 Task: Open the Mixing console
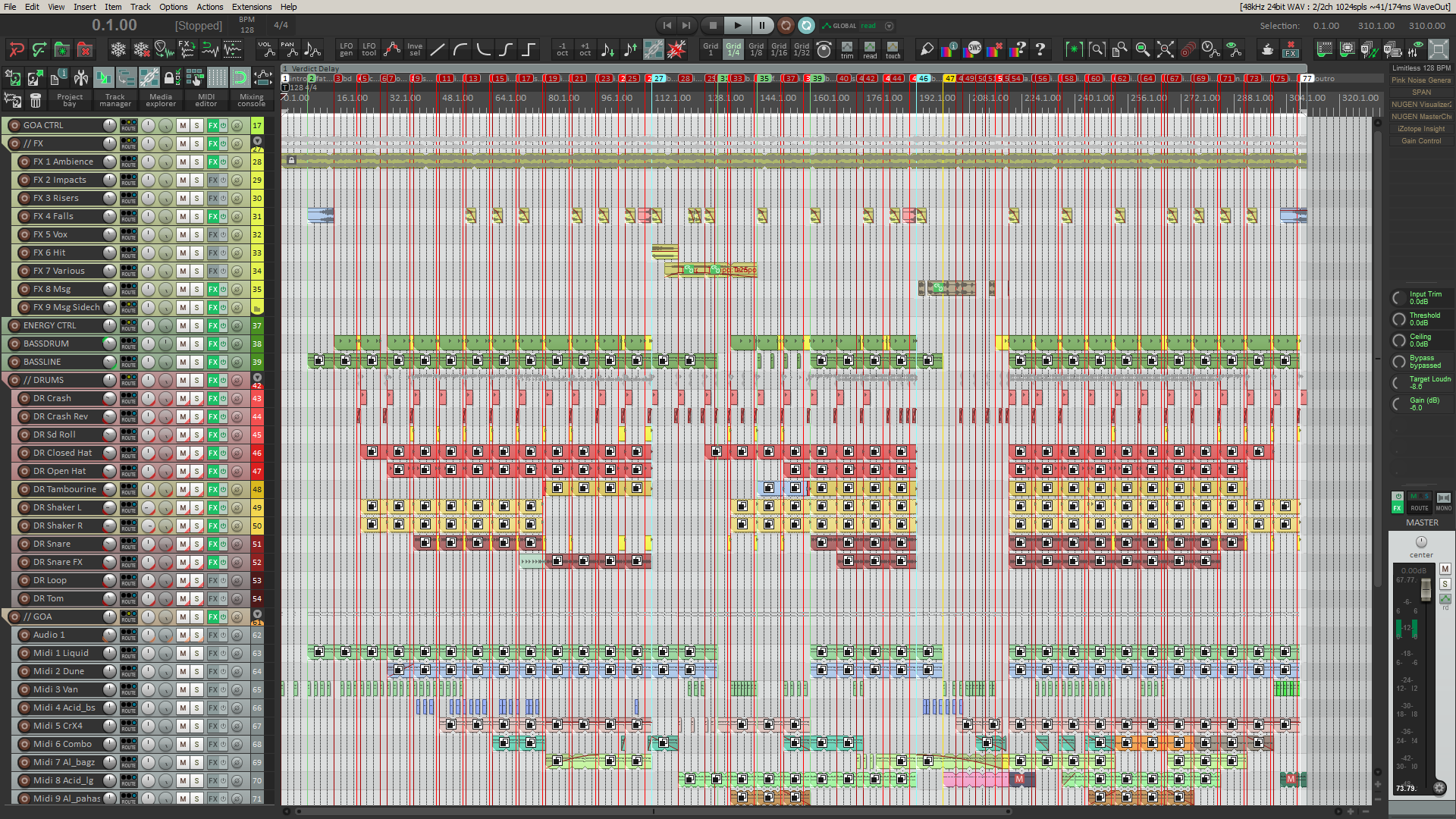click(252, 100)
